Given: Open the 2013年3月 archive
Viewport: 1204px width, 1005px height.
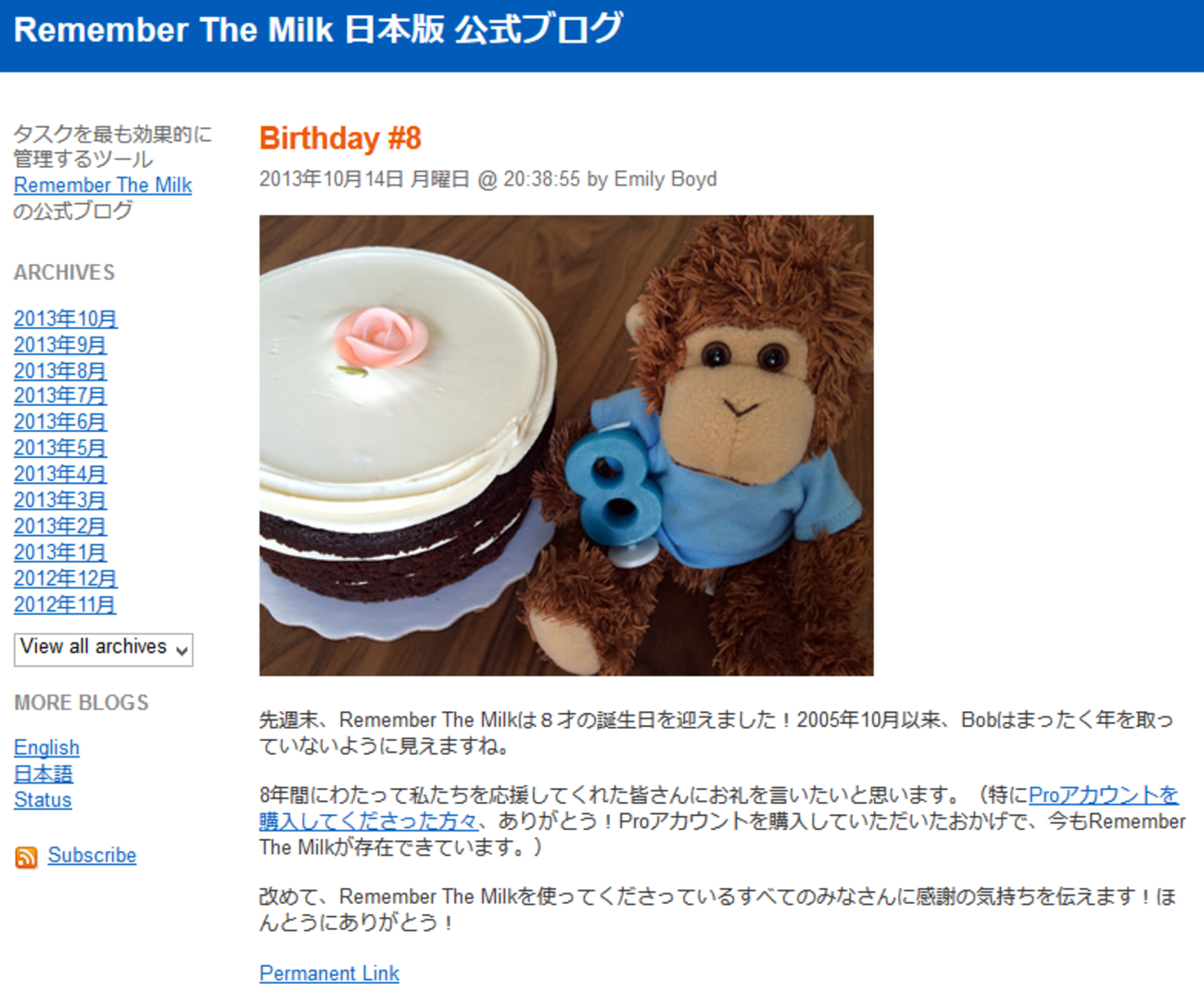Looking at the screenshot, I should pos(60,500).
